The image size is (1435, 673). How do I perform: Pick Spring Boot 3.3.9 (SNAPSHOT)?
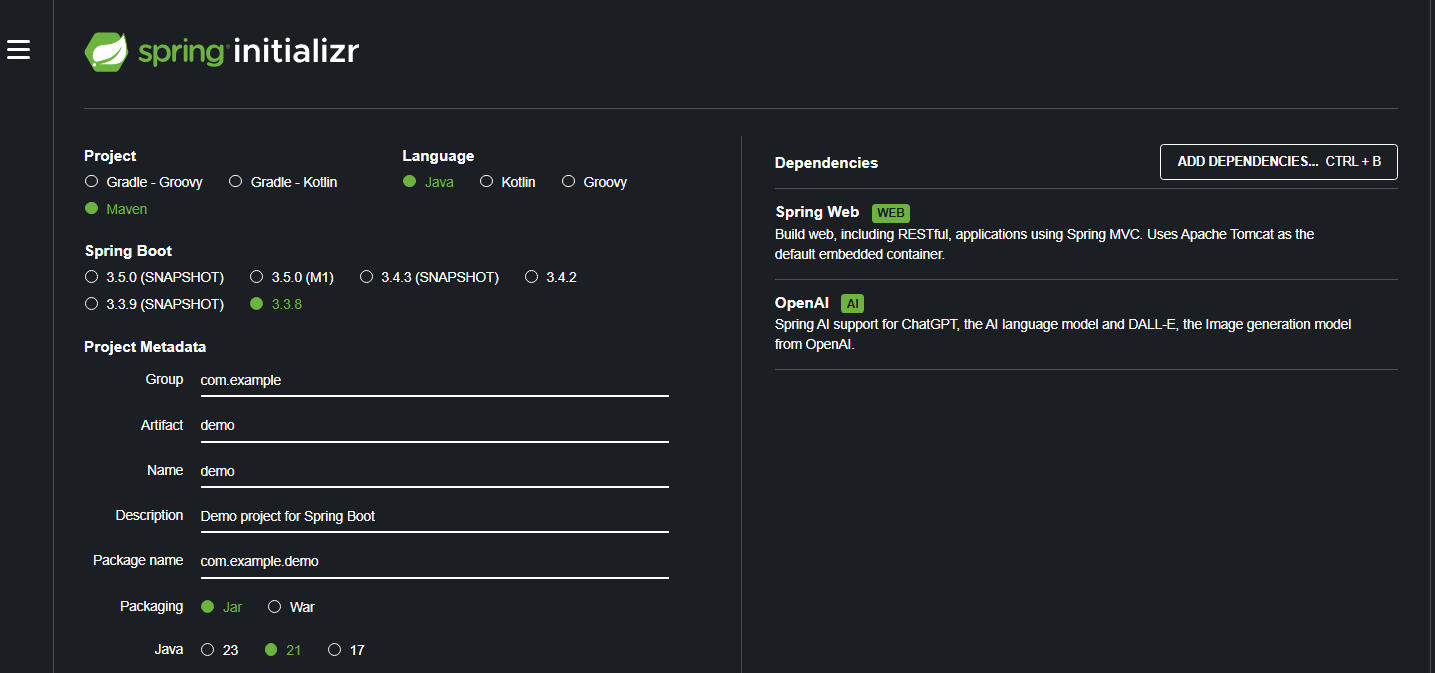point(92,304)
